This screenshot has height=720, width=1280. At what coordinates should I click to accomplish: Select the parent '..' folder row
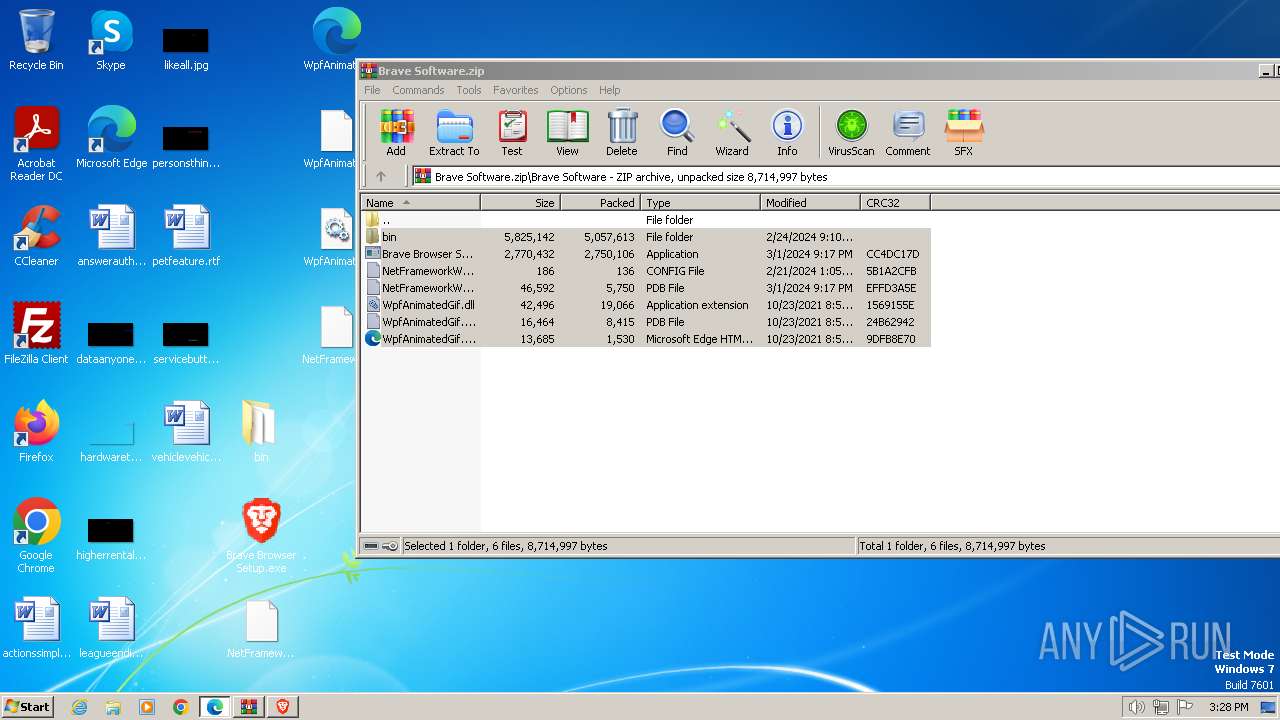[x=645, y=220]
